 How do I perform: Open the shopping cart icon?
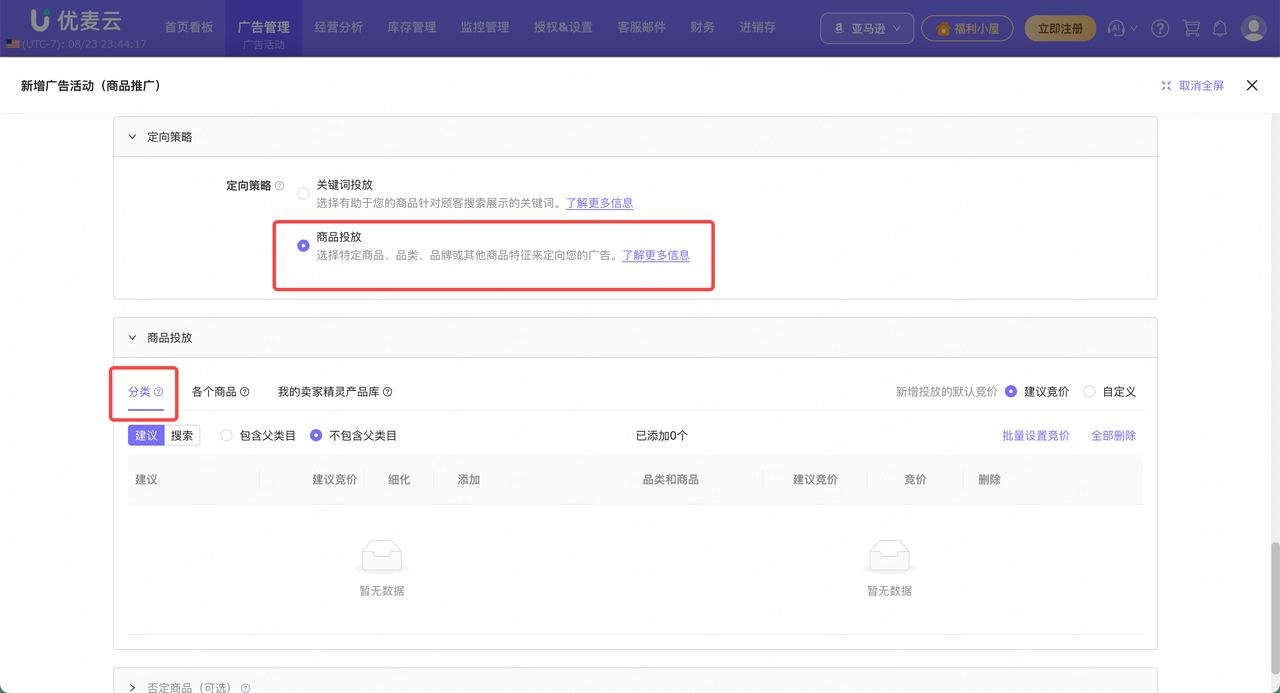[1191, 28]
